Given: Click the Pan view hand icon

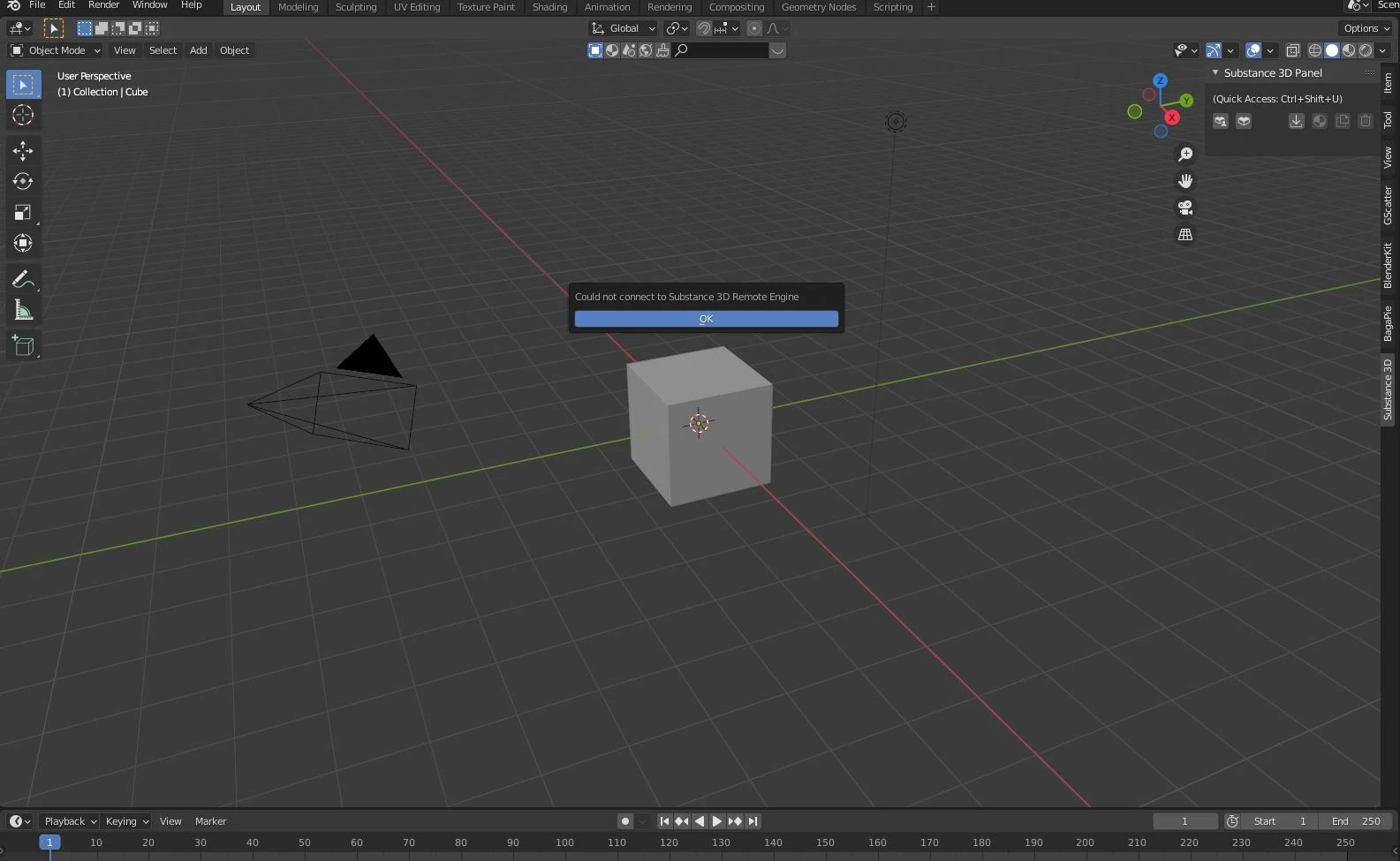Looking at the screenshot, I should [1185, 181].
